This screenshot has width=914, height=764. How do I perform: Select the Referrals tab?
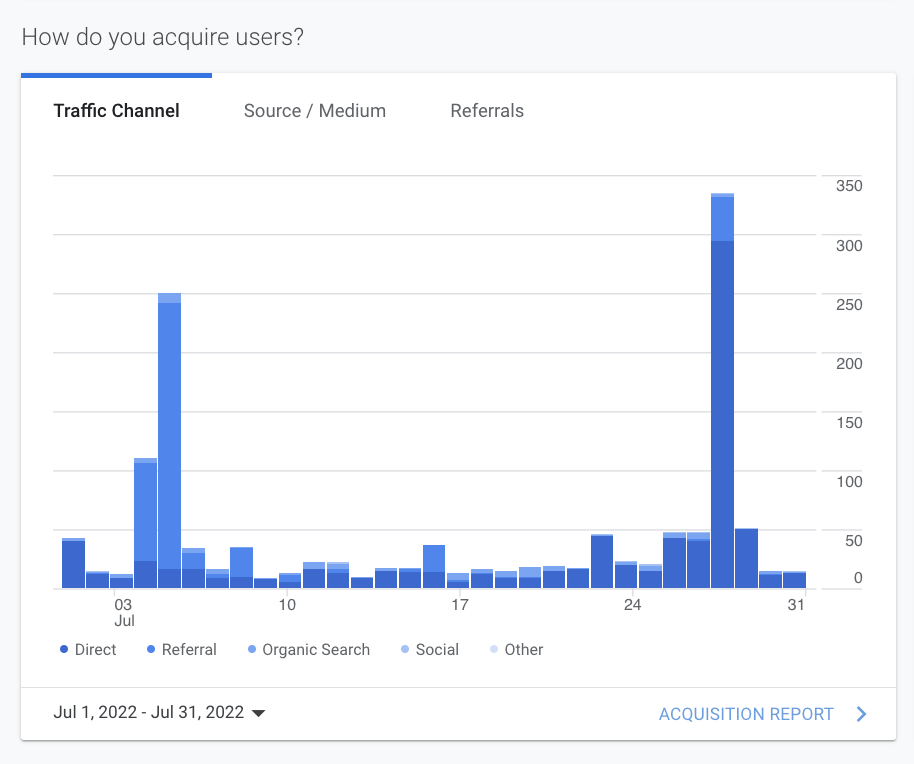(x=487, y=111)
